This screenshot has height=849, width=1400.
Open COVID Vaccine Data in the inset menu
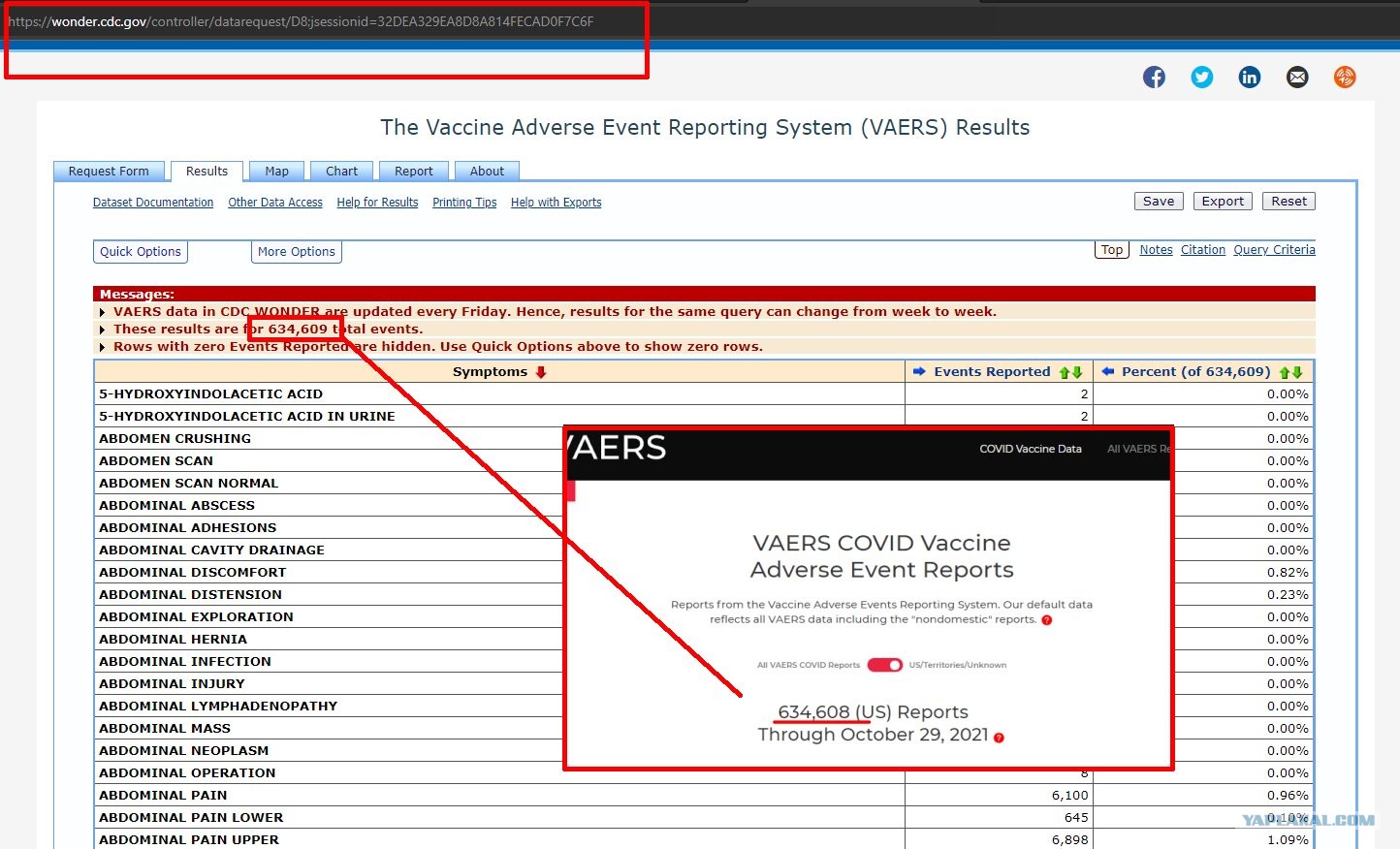pyautogui.click(x=1031, y=449)
